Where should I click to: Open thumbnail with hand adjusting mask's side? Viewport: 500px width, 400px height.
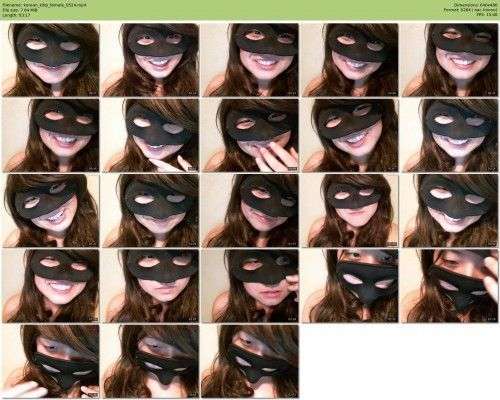(x=250, y=286)
